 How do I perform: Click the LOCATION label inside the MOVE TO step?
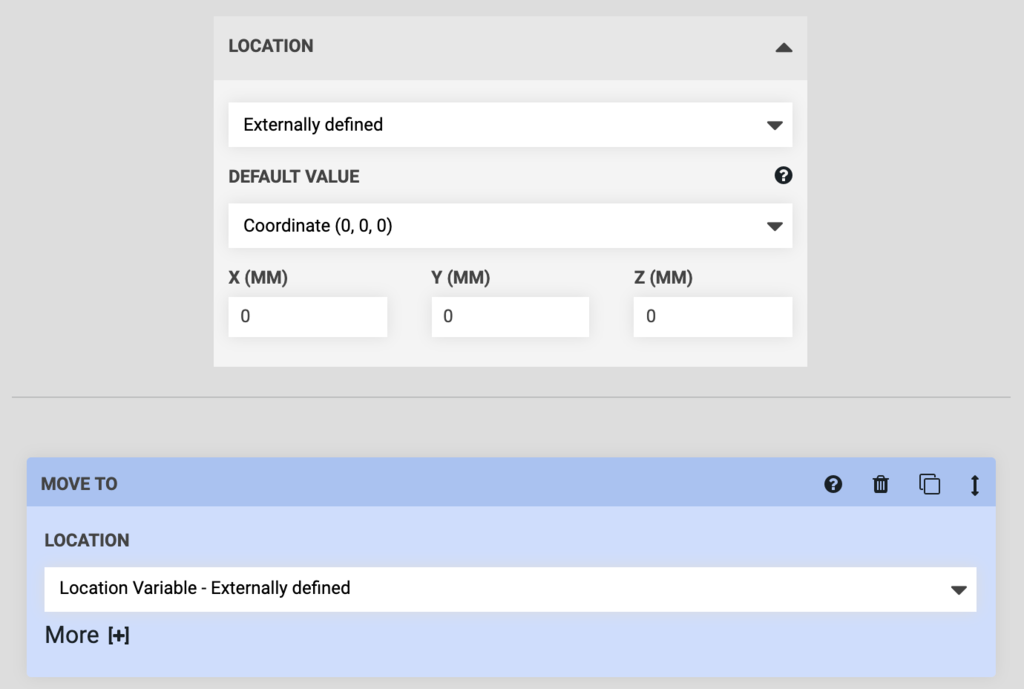(87, 540)
